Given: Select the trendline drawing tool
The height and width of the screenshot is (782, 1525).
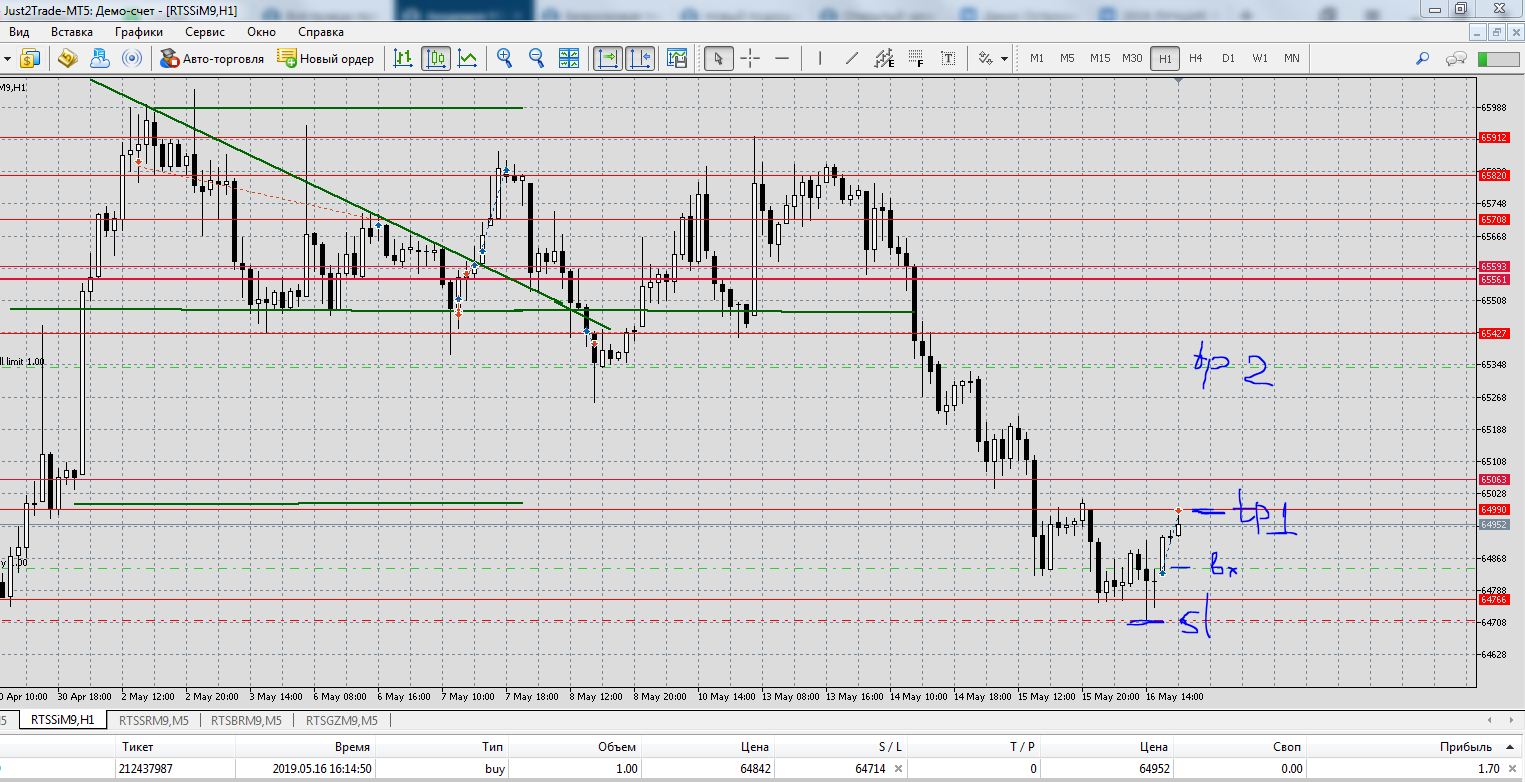Looking at the screenshot, I should (852, 58).
